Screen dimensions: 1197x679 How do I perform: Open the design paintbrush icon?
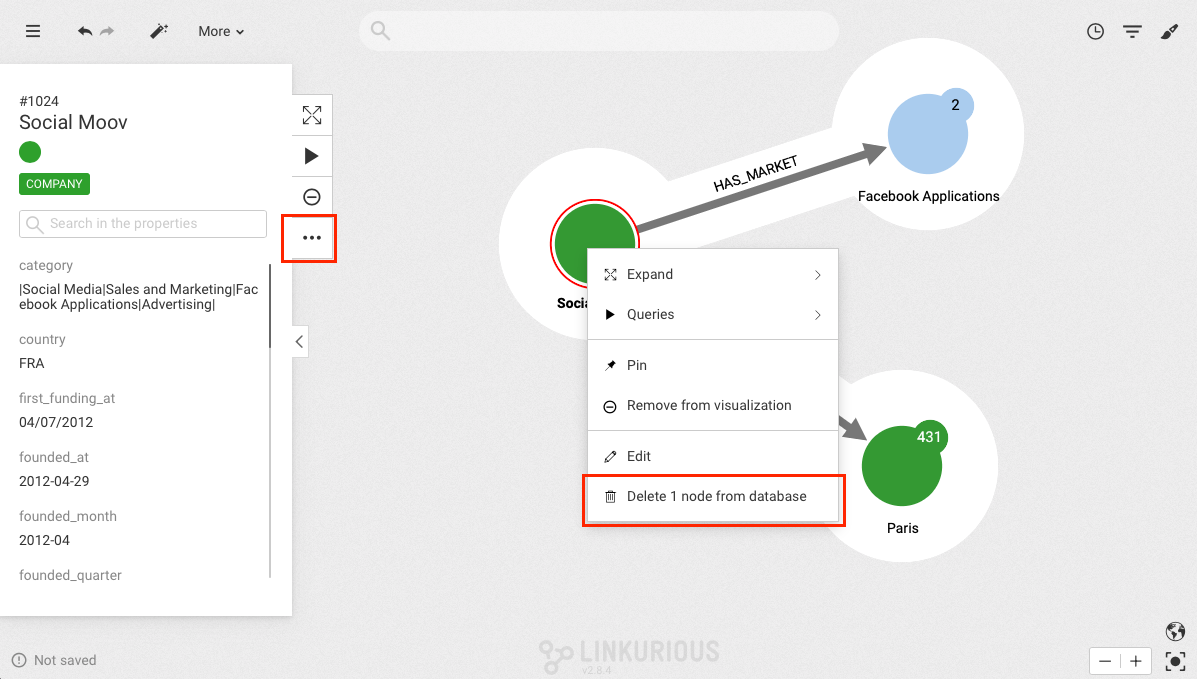[1169, 32]
